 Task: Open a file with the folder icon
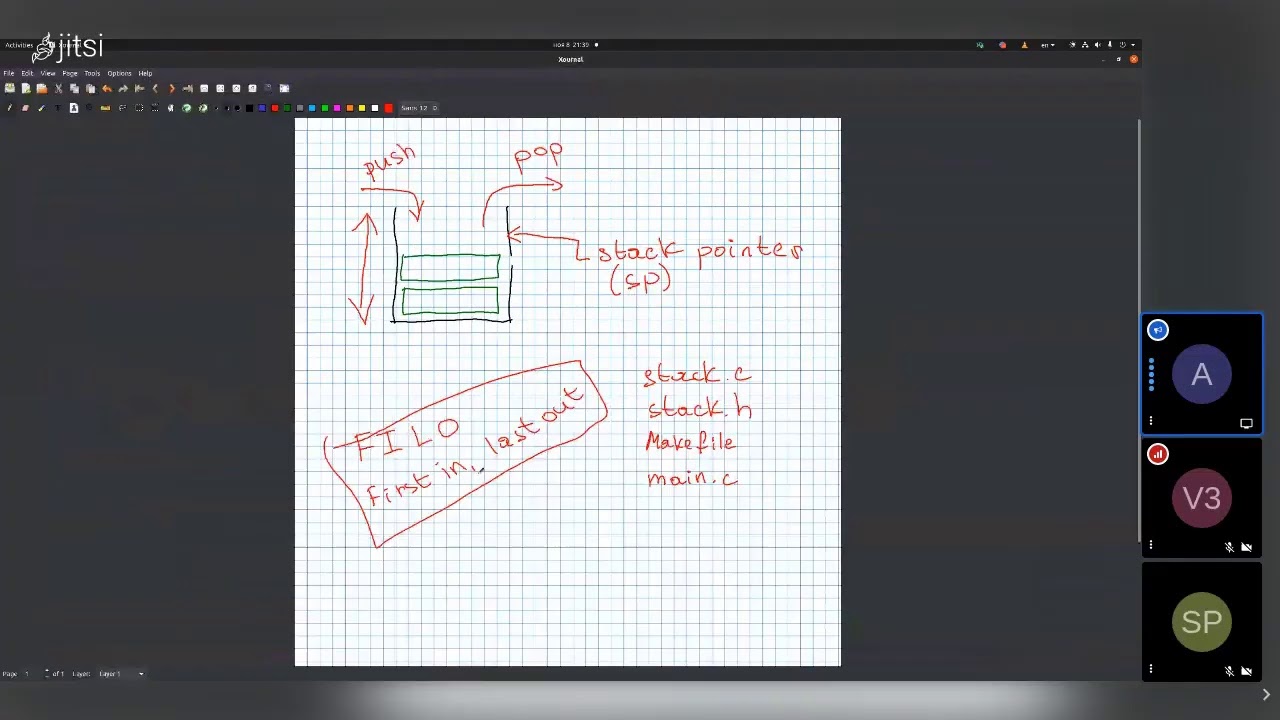tap(42, 88)
